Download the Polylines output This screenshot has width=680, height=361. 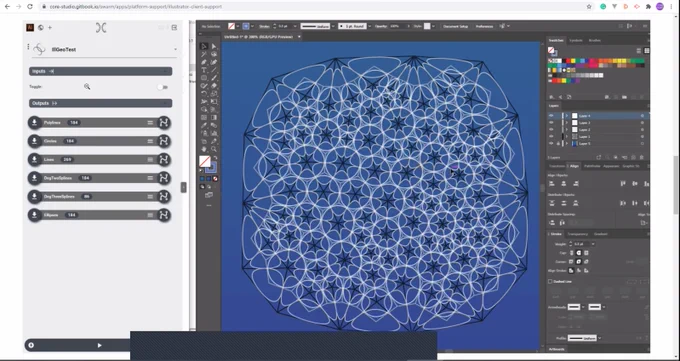pos(35,123)
